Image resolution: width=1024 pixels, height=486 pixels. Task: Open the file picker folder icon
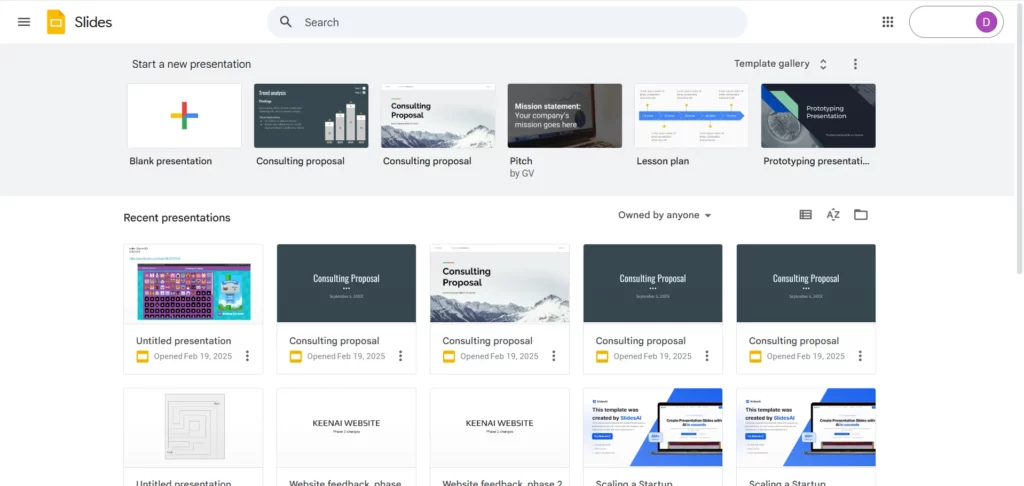pos(860,215)
